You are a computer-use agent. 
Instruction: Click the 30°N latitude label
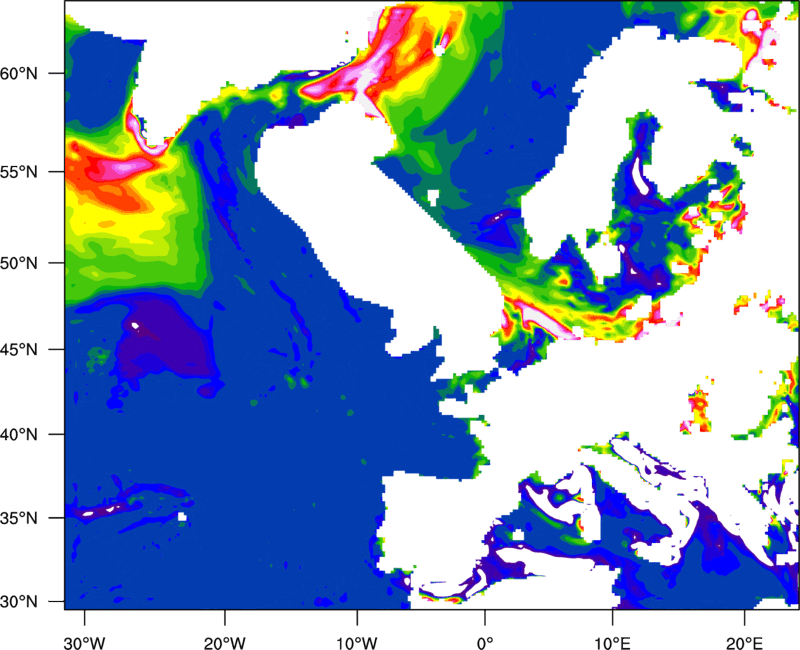pyautogui.click(x=19, y=602)
